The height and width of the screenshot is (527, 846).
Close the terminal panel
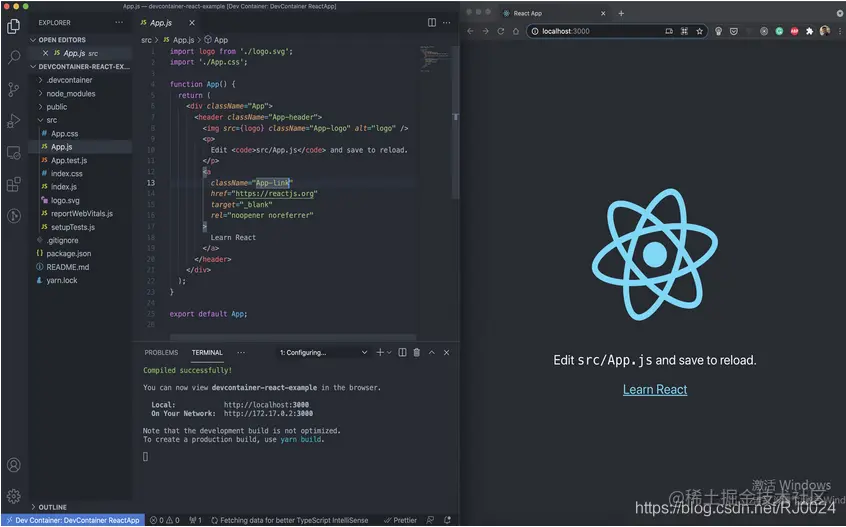pos(446,352)
